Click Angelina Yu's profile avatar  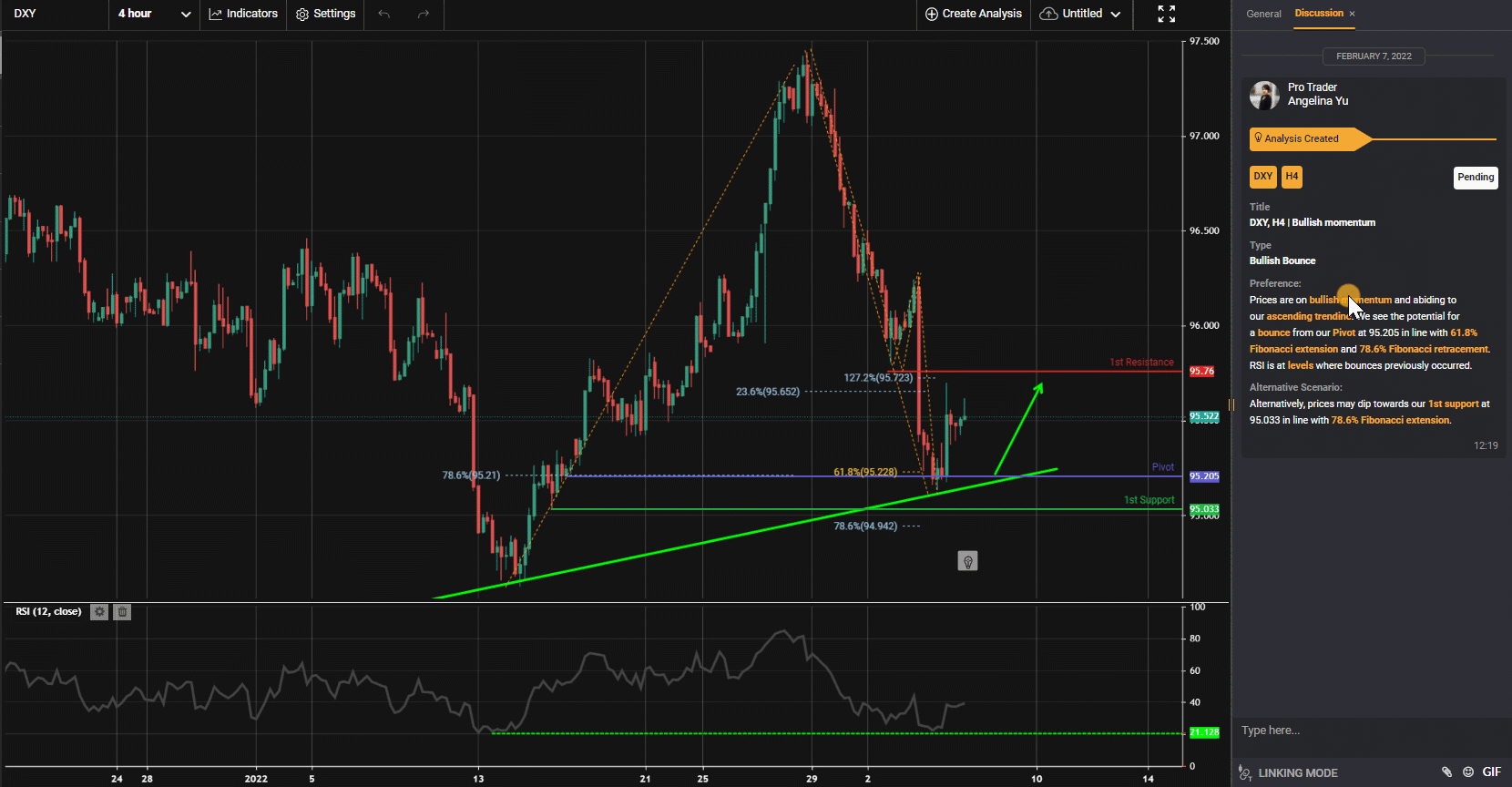tap(1264, 95)
